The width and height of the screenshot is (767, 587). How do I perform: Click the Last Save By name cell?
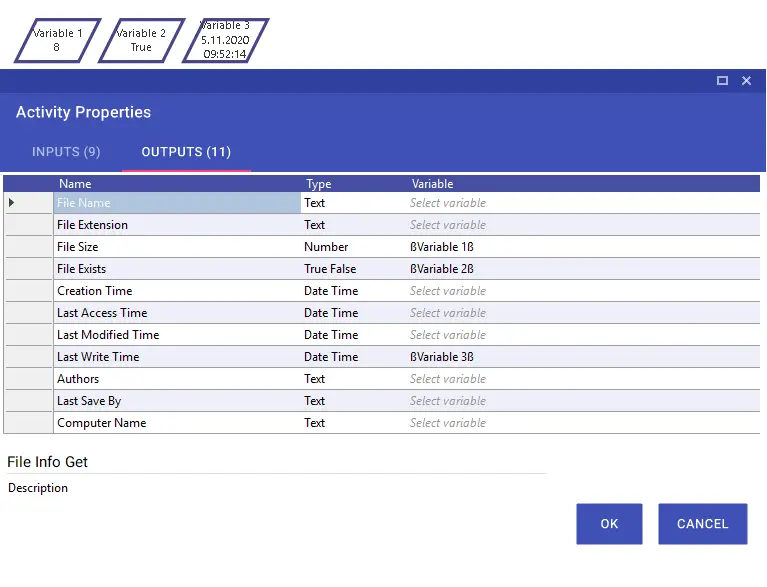[x=177, y=401]
